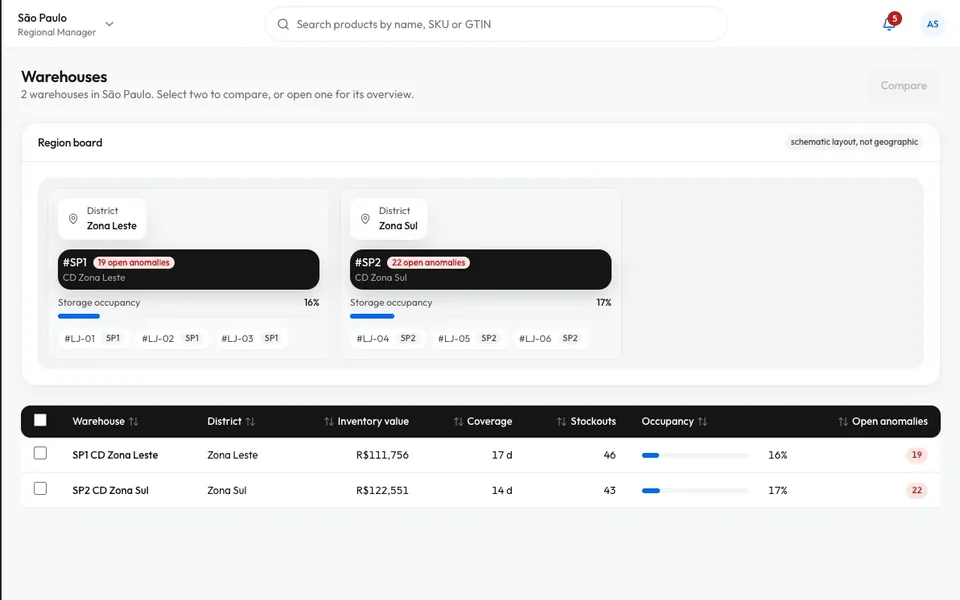Screen dimensions: 960x600
Task: Open store chip #LJ-01
Action: point(92,338)
